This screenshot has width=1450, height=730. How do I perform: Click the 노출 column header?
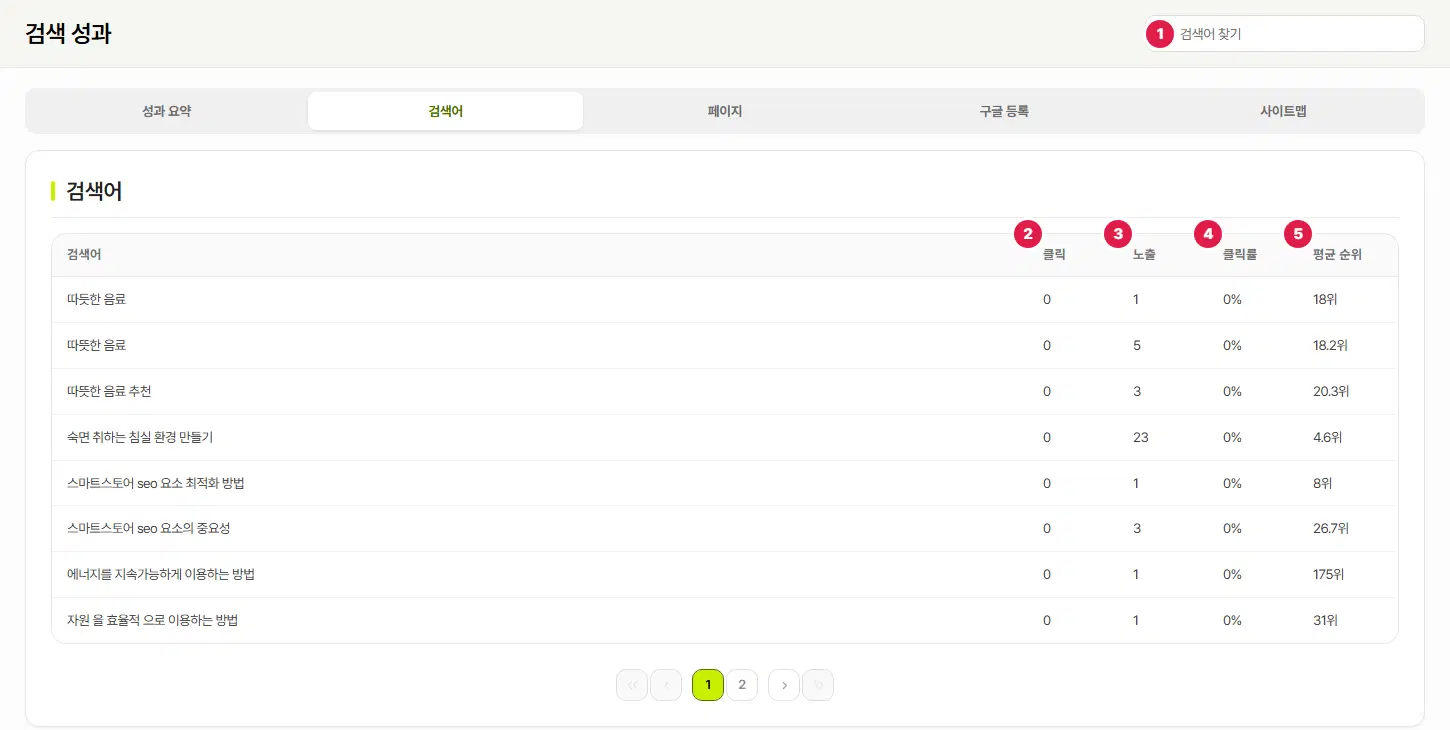pyautogui.click(x=1144, y=255)
